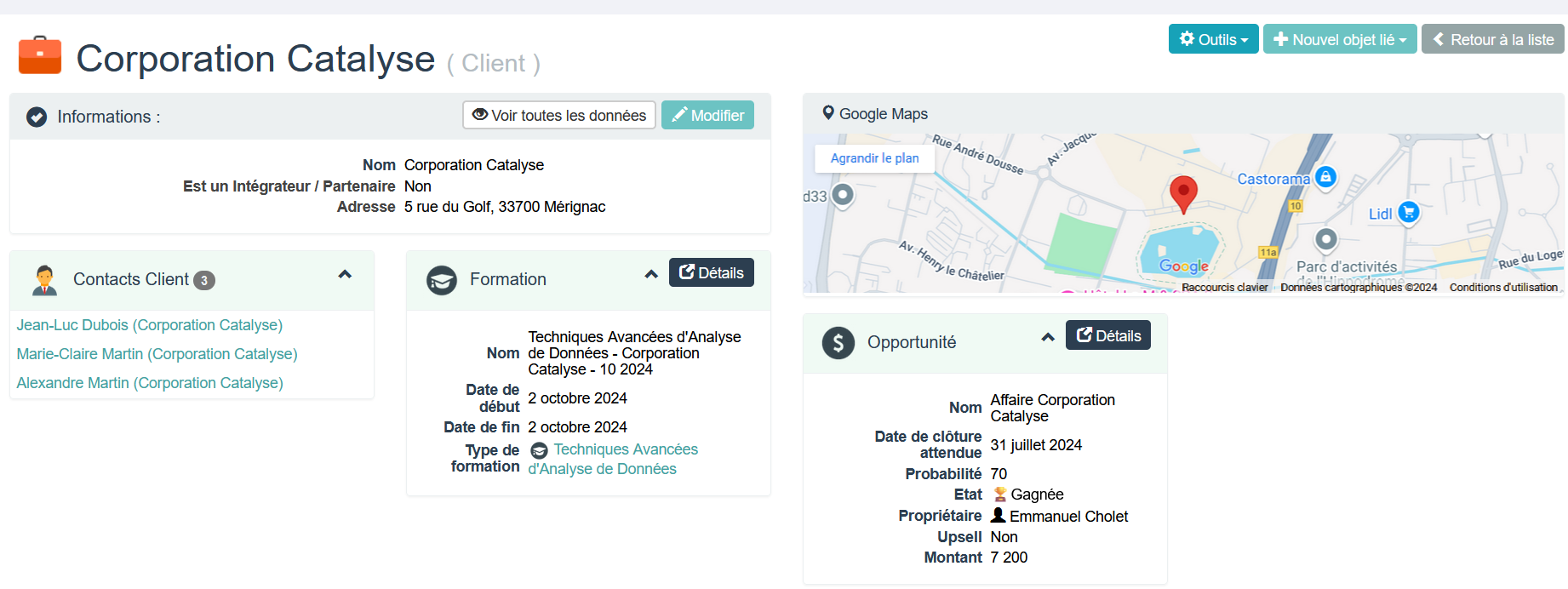Click the Opportunité dollar sign icon
This screenshot has height=589, width=1568.
(838, 343)
